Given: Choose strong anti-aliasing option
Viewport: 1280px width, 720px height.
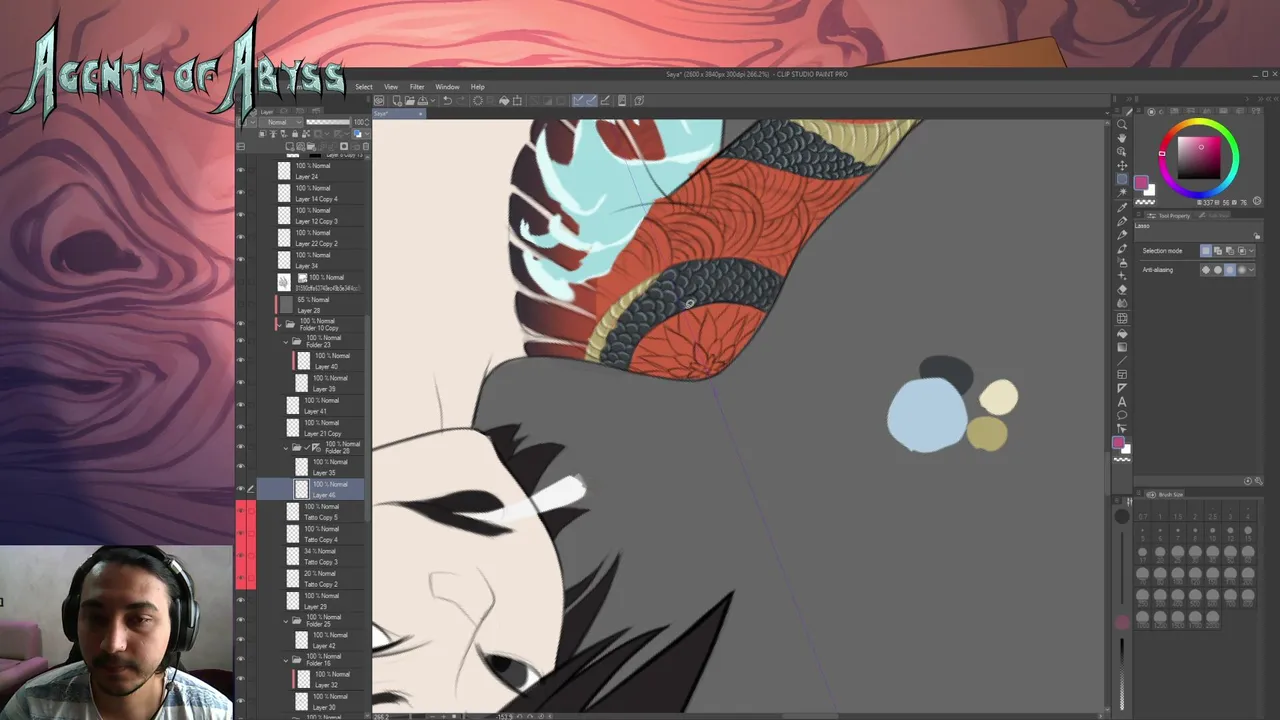Looking at the screenshot, I should 1242,270.
